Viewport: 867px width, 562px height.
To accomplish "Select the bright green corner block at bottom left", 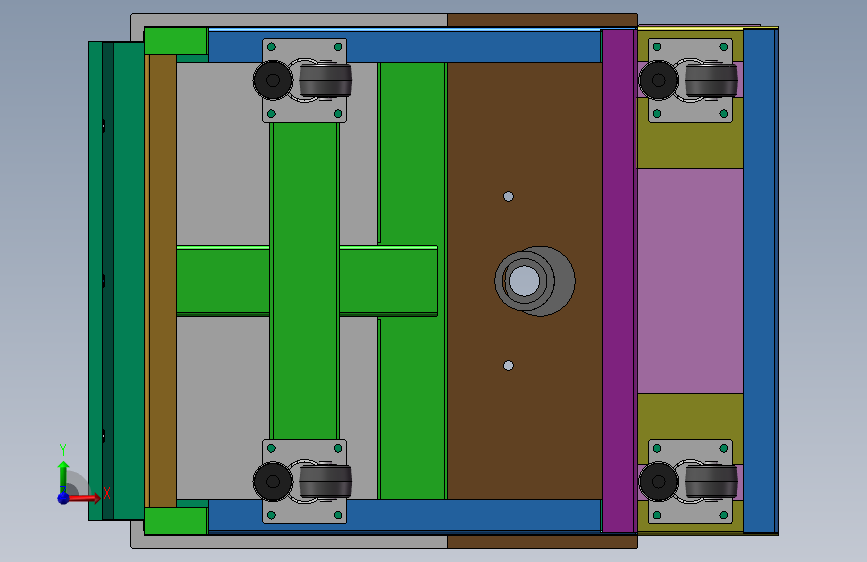I will (x=176, y=521).
